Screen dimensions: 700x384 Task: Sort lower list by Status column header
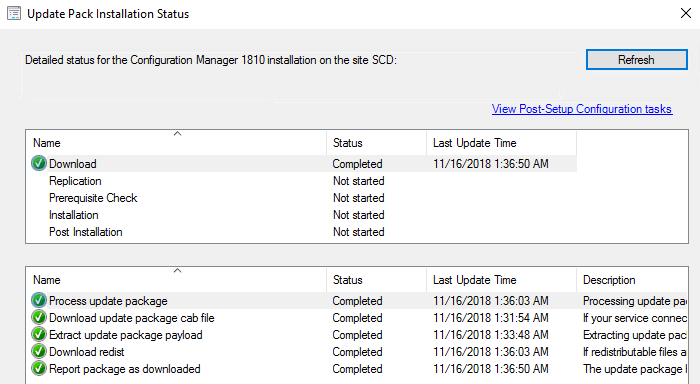tap(376, 280)
